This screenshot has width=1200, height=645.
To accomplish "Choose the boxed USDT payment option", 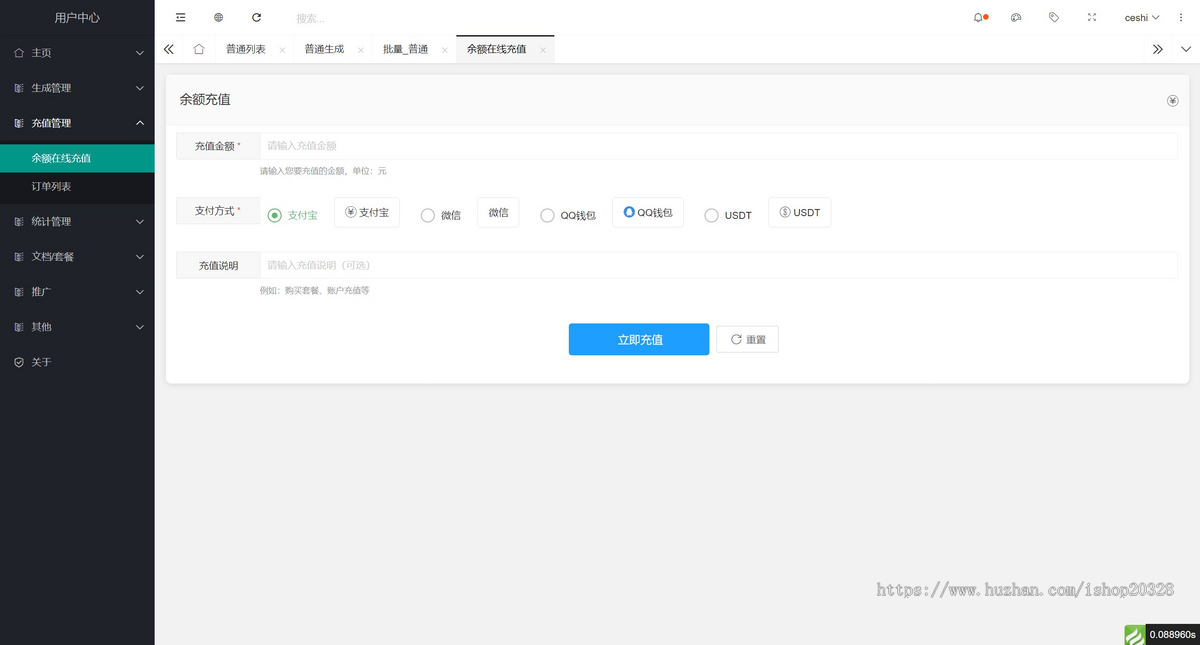I will pyautogui.click(x=800, y=212).
